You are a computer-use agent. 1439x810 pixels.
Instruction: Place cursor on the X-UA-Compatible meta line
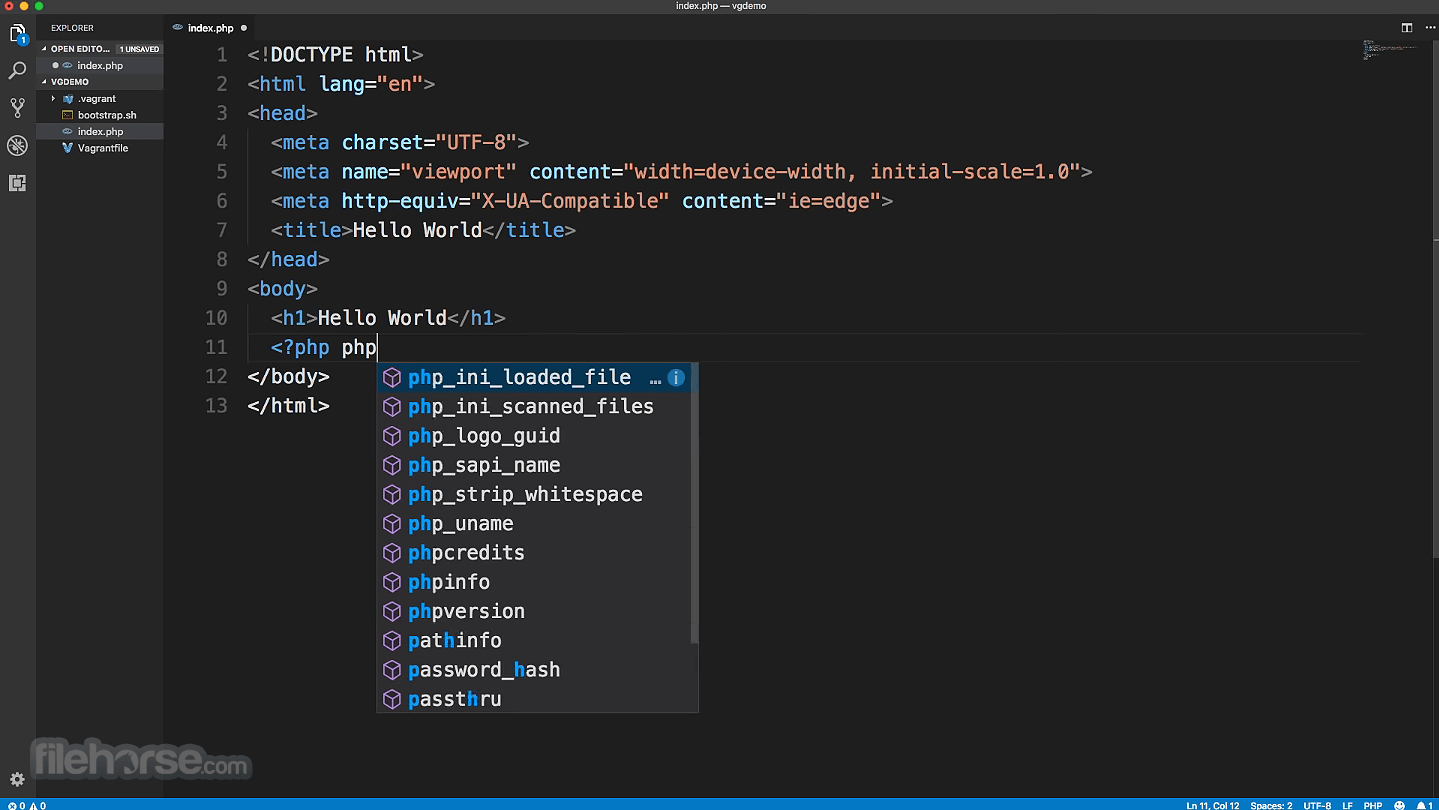tap(581, 201)
